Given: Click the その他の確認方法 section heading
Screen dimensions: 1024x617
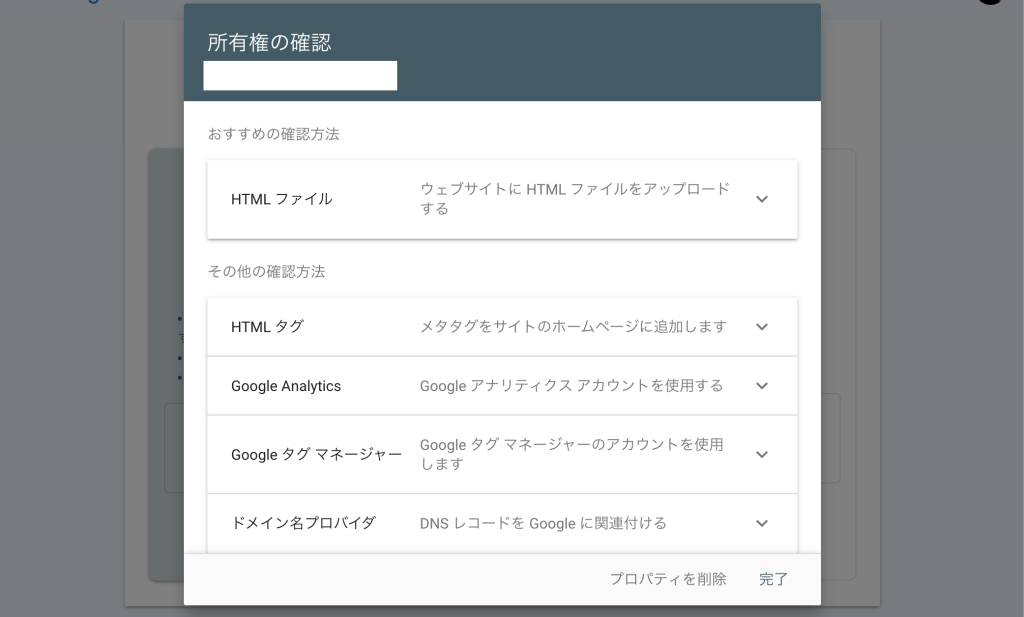Looking at the screenshot, I should click(266, 272).
